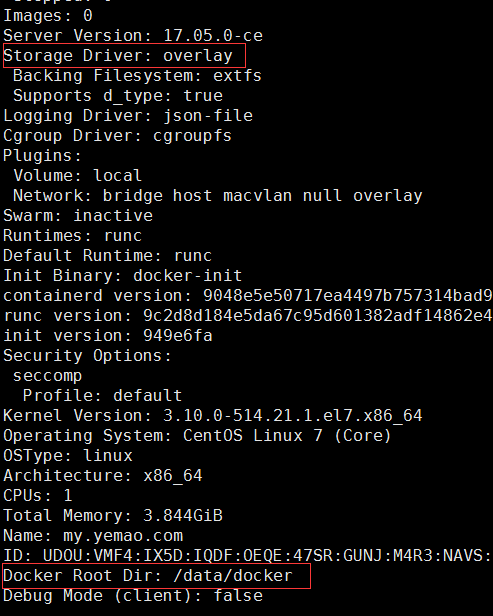Viewport: 493px width, 616px height.
Task: Click the seccomp security option line
Action: 48,376
